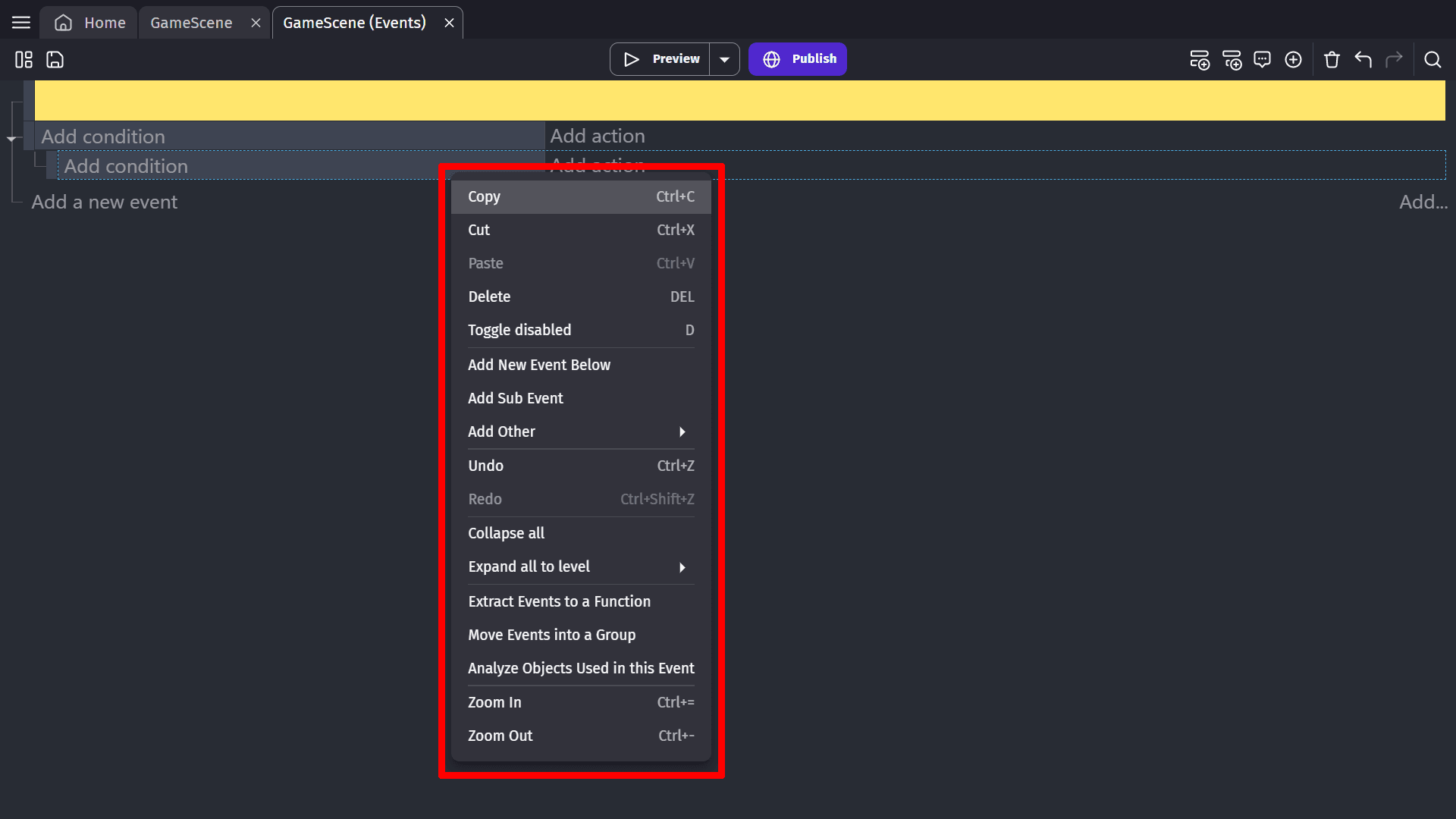The width and height of the screenshot is (1456, 819).
Task: Click the Add comment speech-bubble icon
Action: point(1262,59)
